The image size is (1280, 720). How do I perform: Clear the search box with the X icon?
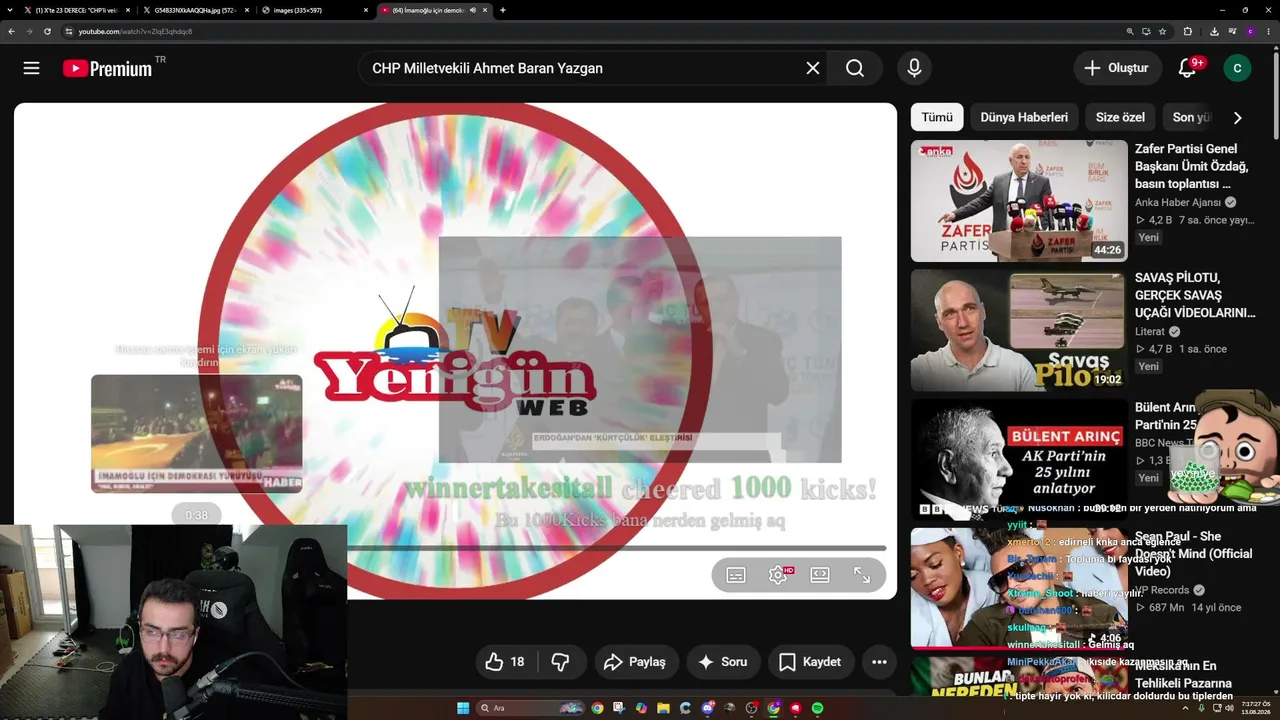pos(813,68)
